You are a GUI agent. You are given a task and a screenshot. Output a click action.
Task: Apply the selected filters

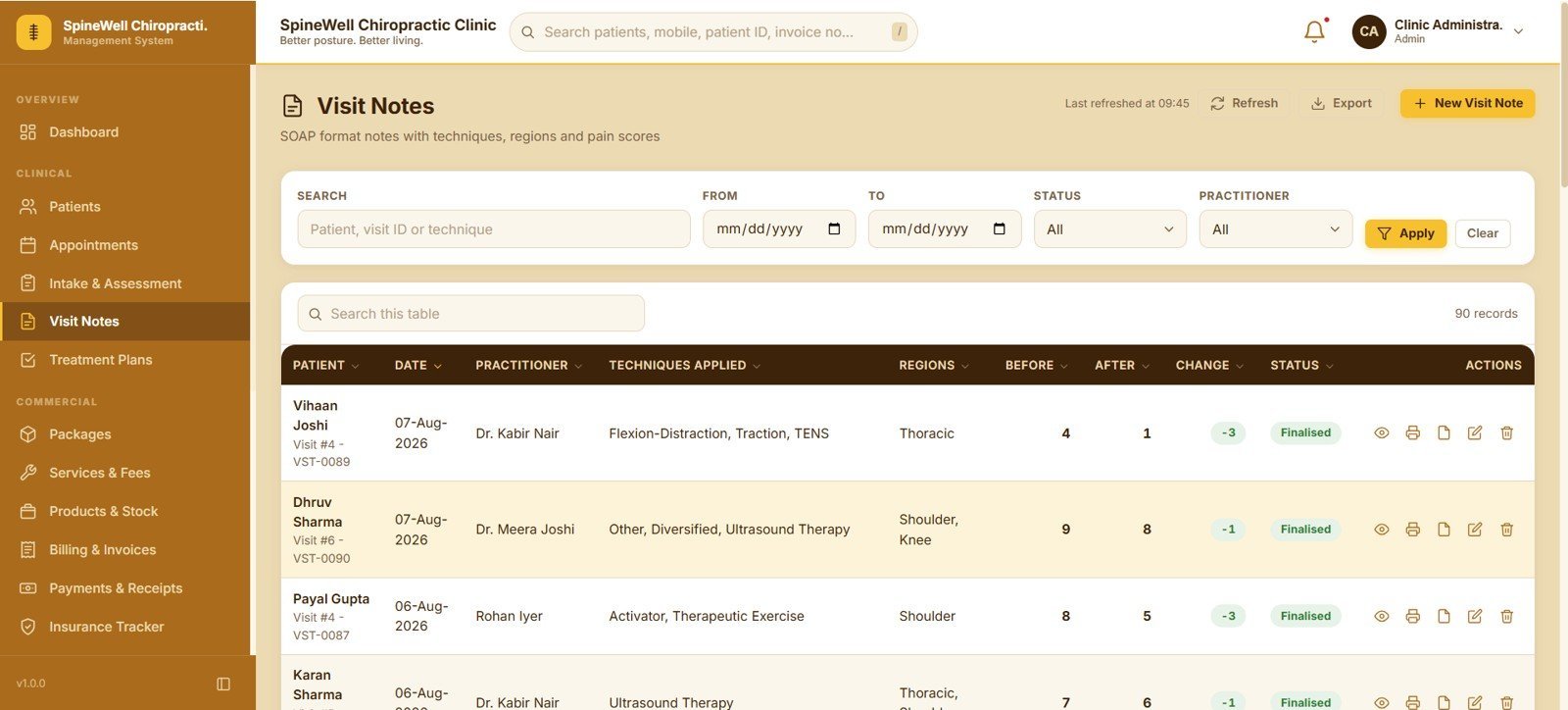tap(1405, 233)
